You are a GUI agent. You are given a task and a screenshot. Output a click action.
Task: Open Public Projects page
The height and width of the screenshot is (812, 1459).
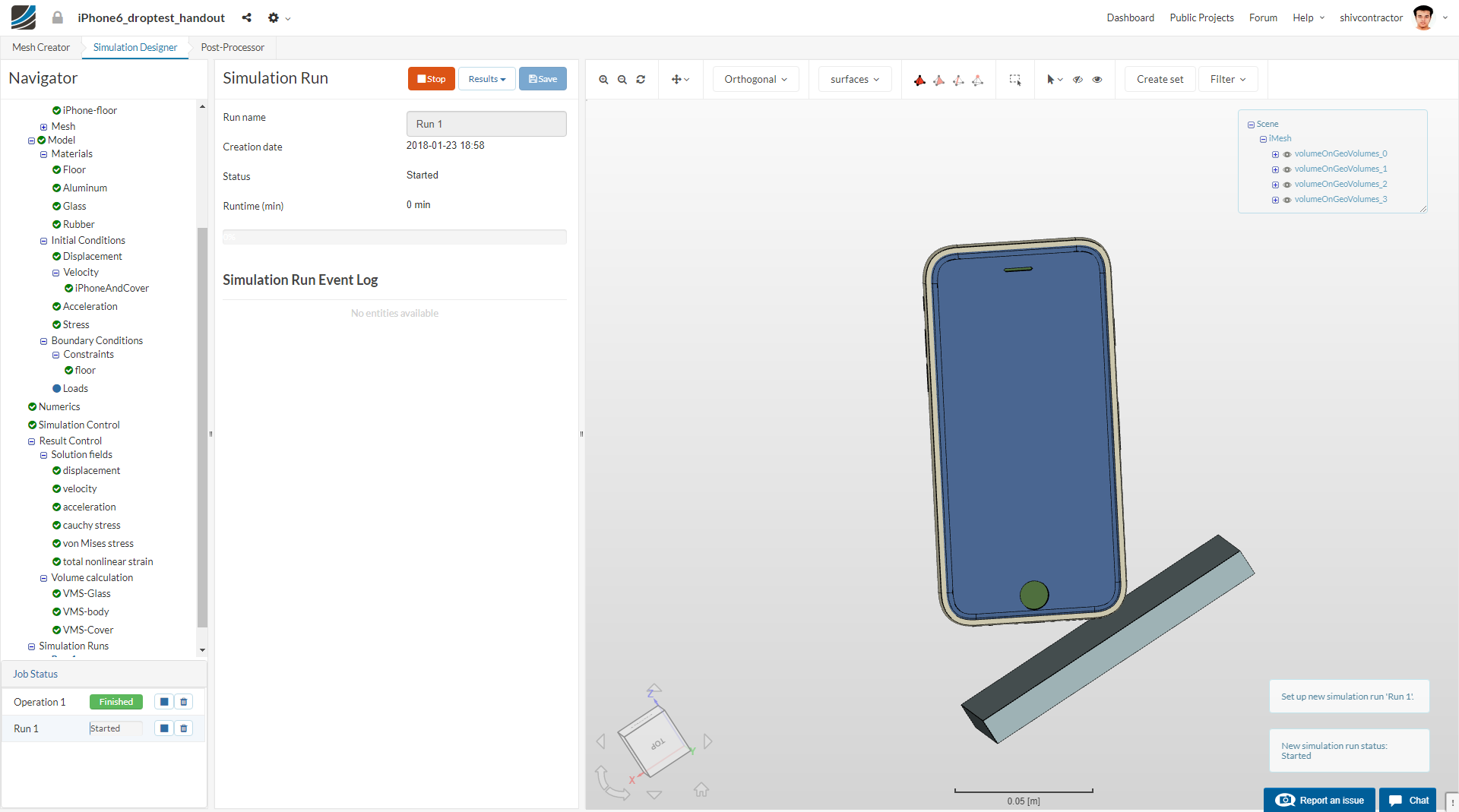pos(1201,17)
